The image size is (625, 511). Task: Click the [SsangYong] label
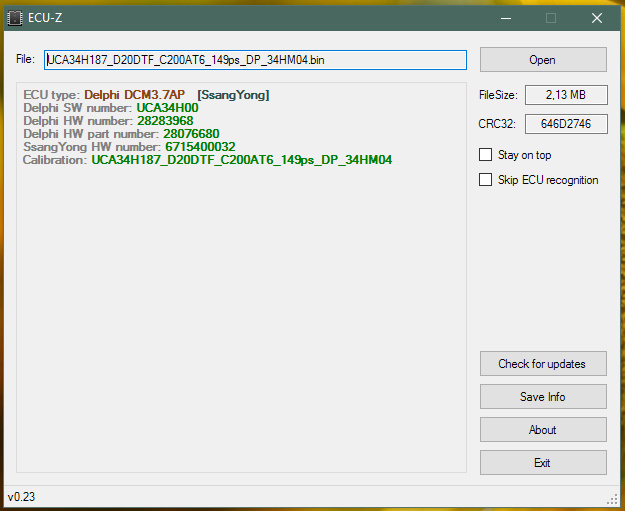[233, 95]
